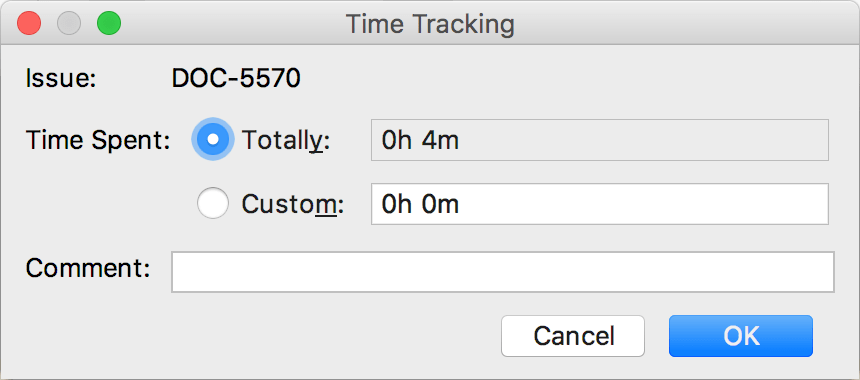Viewport: 860px width, 380px height.
Task: Click the disabled Totally time field
Action: click(599, 140)
